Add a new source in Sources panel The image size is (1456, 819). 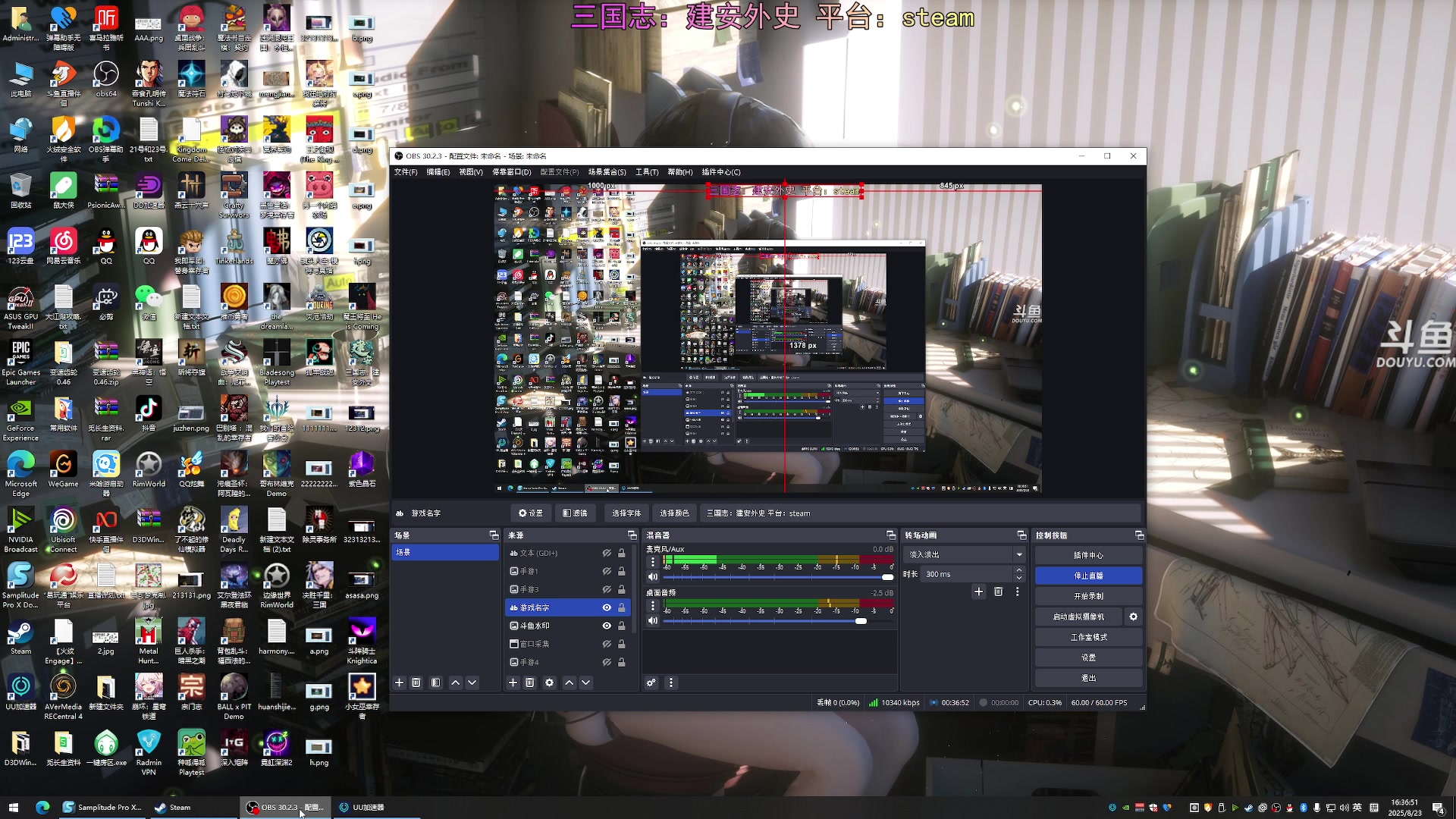(x=513, y=682)
